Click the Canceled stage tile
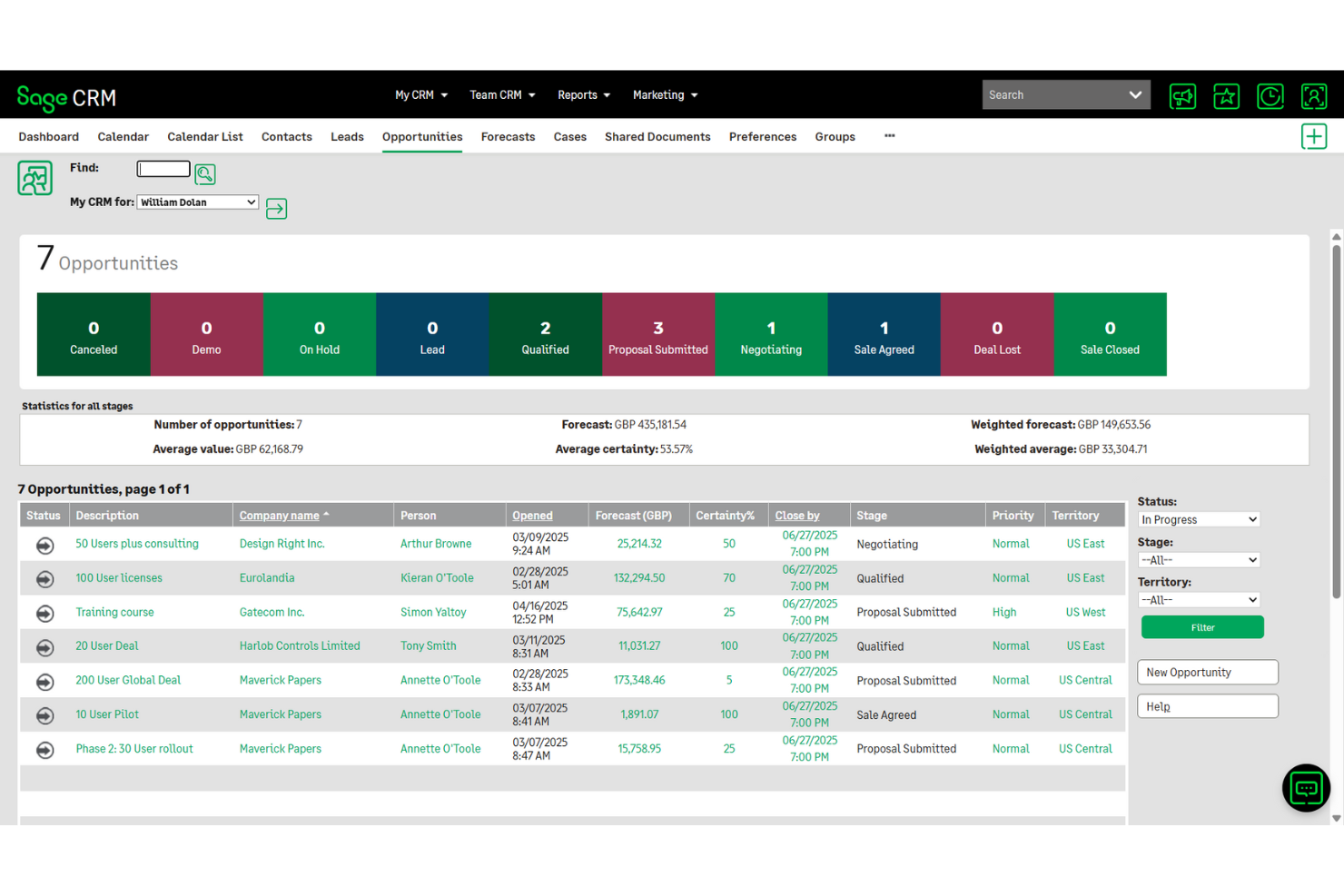This screenshot has height=896, width=1344. pos(94,334)
